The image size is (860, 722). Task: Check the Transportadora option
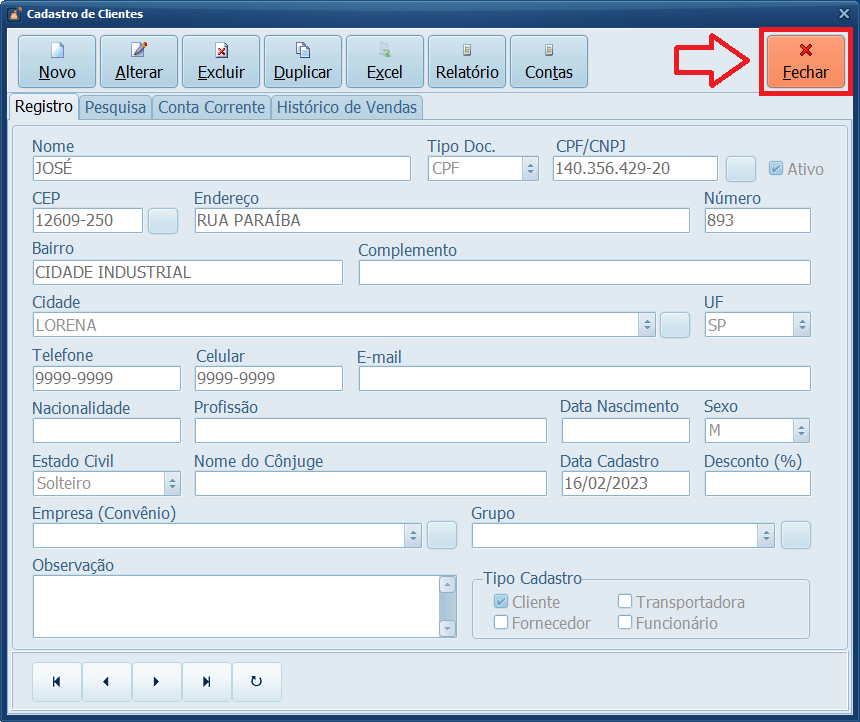[x=625, y=602]
